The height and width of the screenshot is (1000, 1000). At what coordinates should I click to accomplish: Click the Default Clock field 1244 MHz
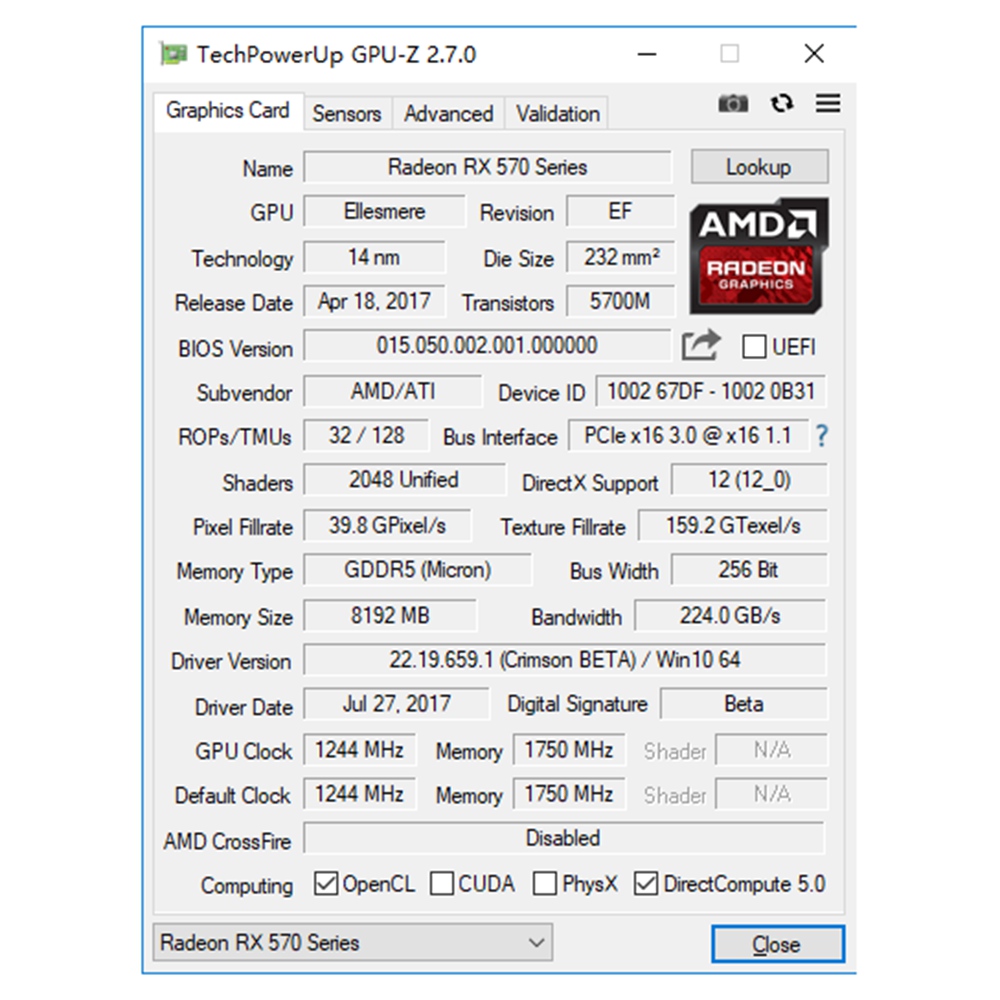360,794
